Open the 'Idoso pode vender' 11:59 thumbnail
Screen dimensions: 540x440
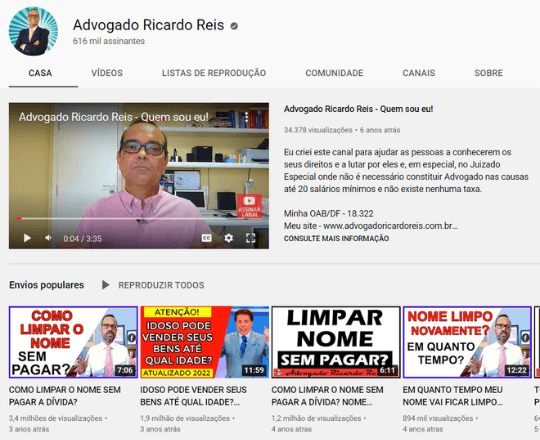pyautogui.click(x=205, y=342)
